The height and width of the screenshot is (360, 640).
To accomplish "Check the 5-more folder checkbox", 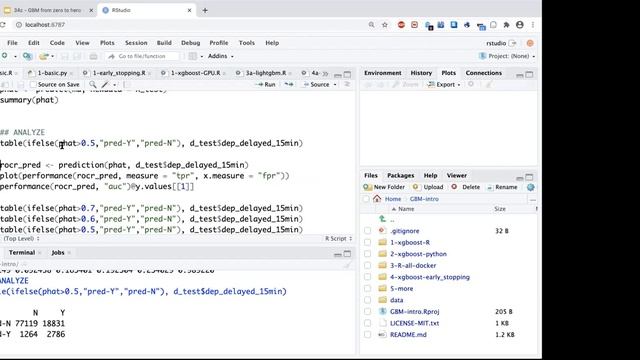I will [x=367, y=289].
